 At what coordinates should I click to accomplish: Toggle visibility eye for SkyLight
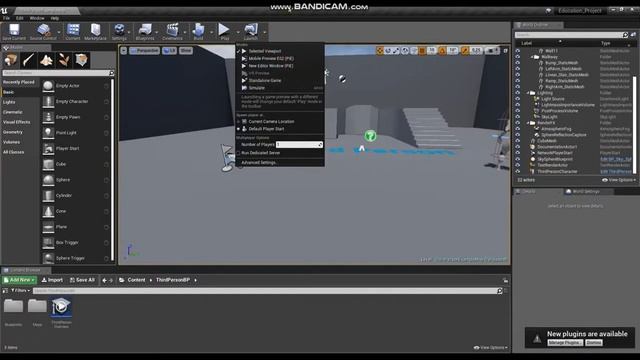[x=518, y=117]
